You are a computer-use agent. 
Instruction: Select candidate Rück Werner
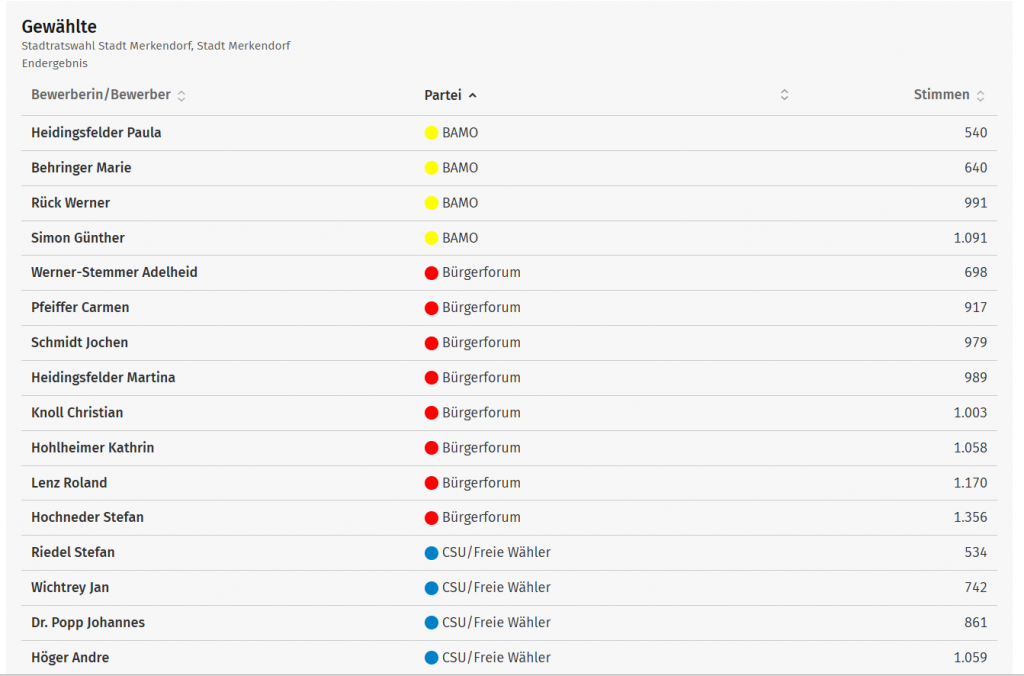coord(71,203)
